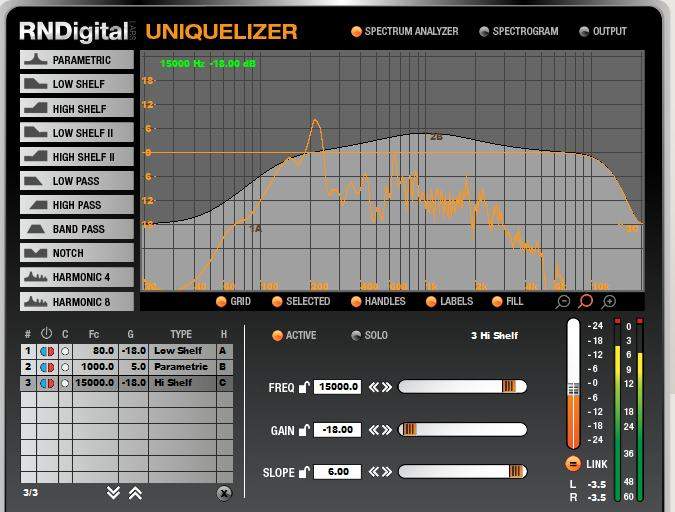Move band up with double-chevron up arrow

[x=135, y=493]
